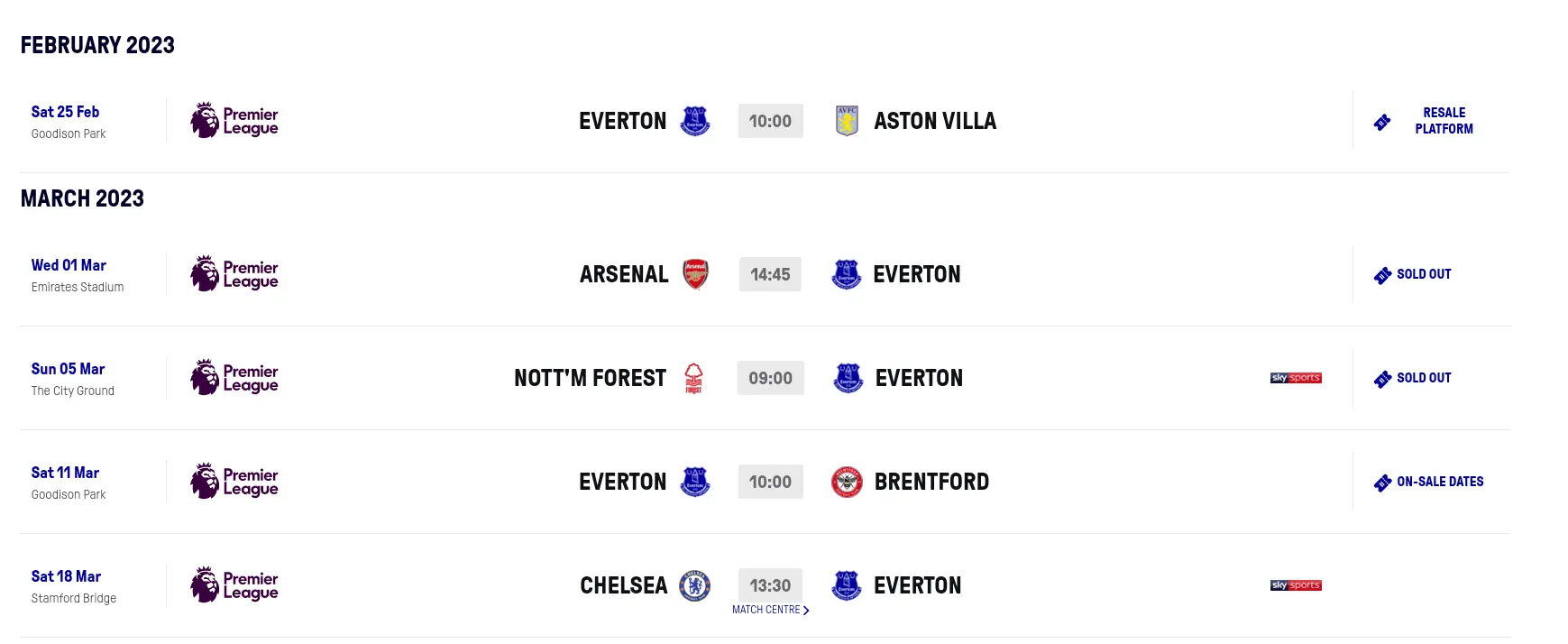Click the Aston Villa team name
1568x644 pixels.
tap(935, 121)
